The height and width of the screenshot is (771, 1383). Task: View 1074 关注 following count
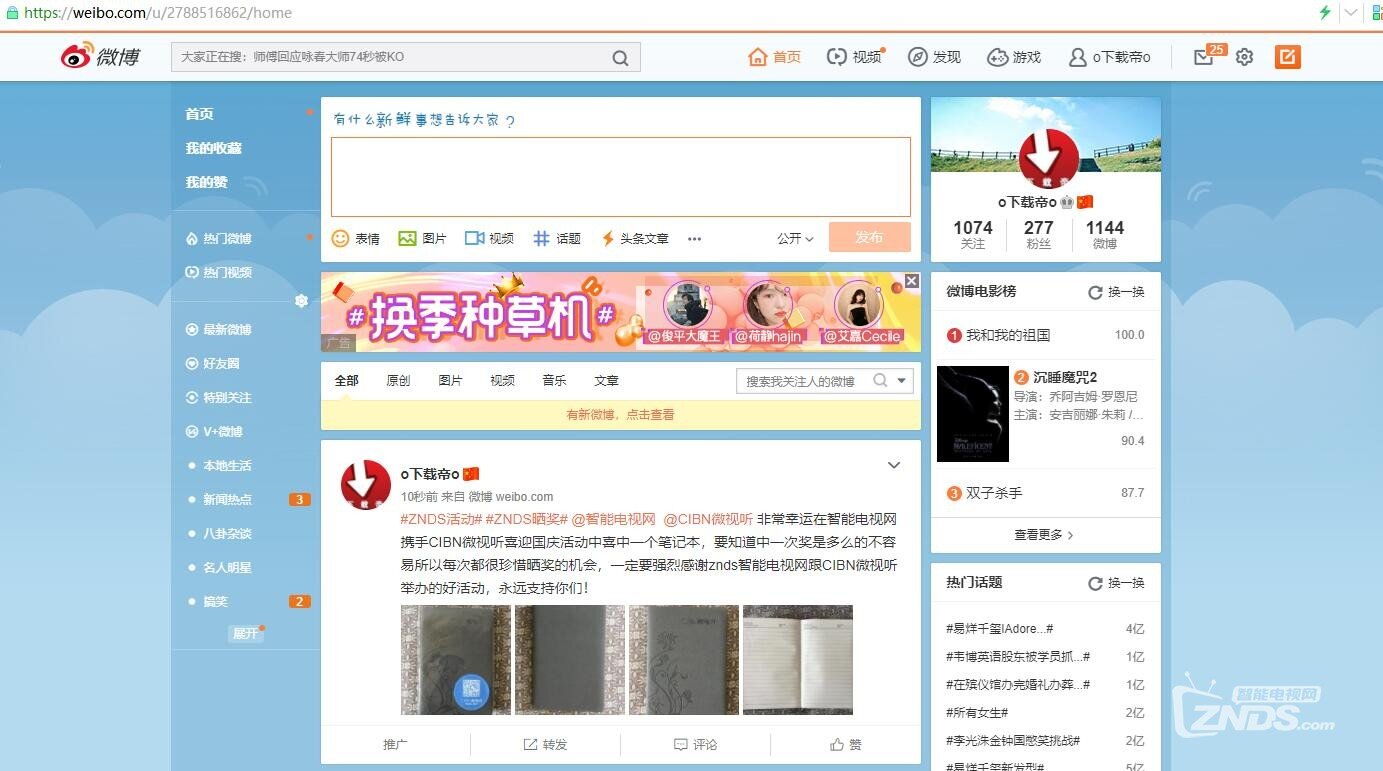coord(973,234)
